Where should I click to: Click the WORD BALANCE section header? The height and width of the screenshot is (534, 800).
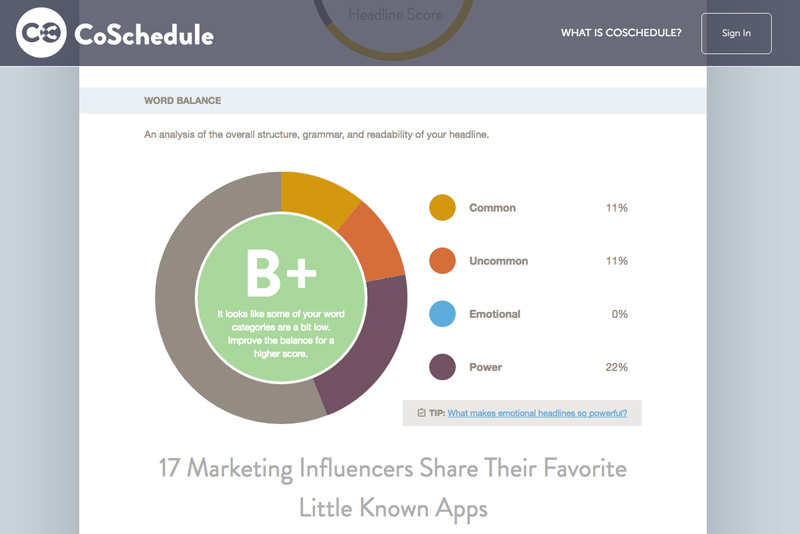click(183, 100)
